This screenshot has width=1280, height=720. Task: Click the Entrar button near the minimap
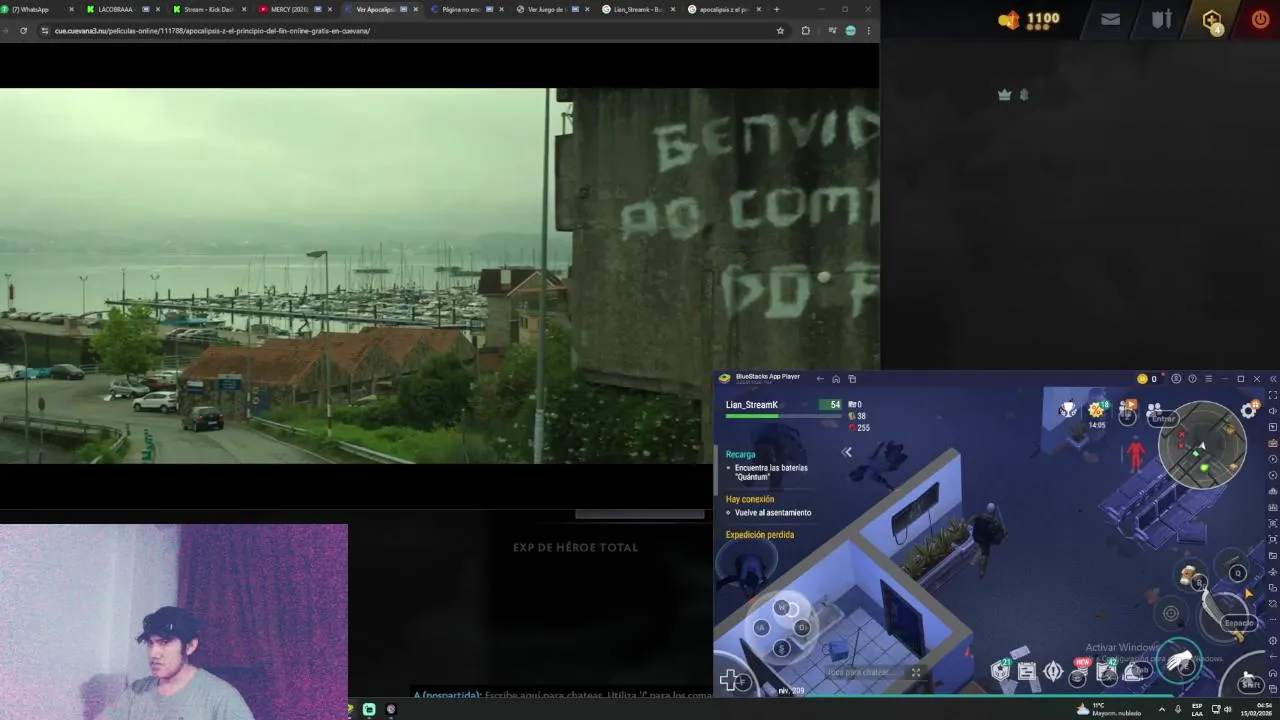coord(1162,418)
